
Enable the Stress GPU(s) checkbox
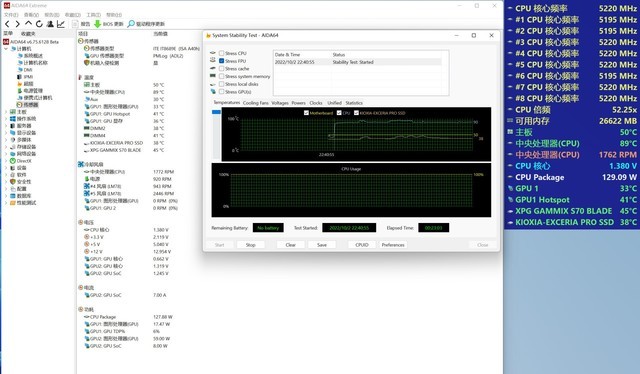click(222, 91)
